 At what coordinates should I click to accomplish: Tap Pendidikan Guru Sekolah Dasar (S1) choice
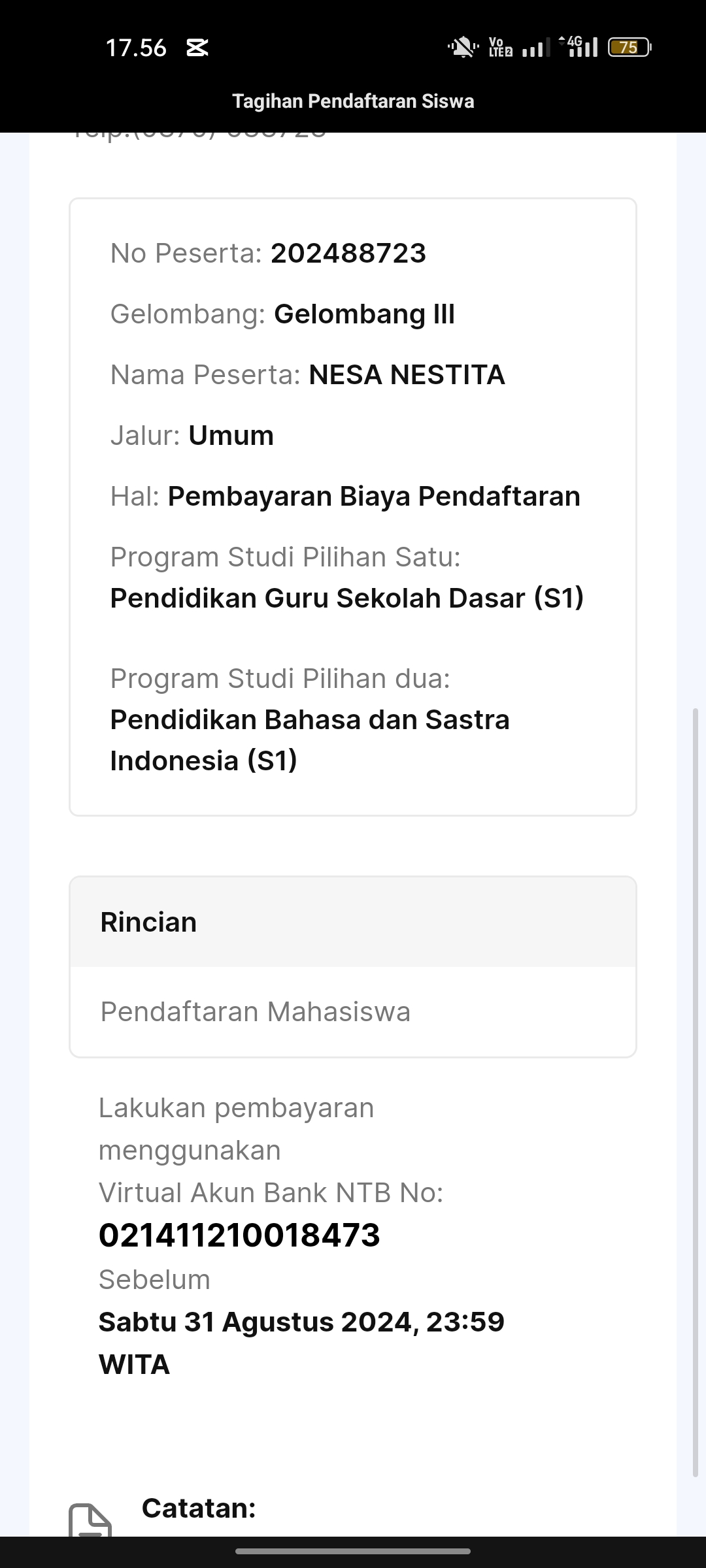pyautogui.click(x=346, y=598)
